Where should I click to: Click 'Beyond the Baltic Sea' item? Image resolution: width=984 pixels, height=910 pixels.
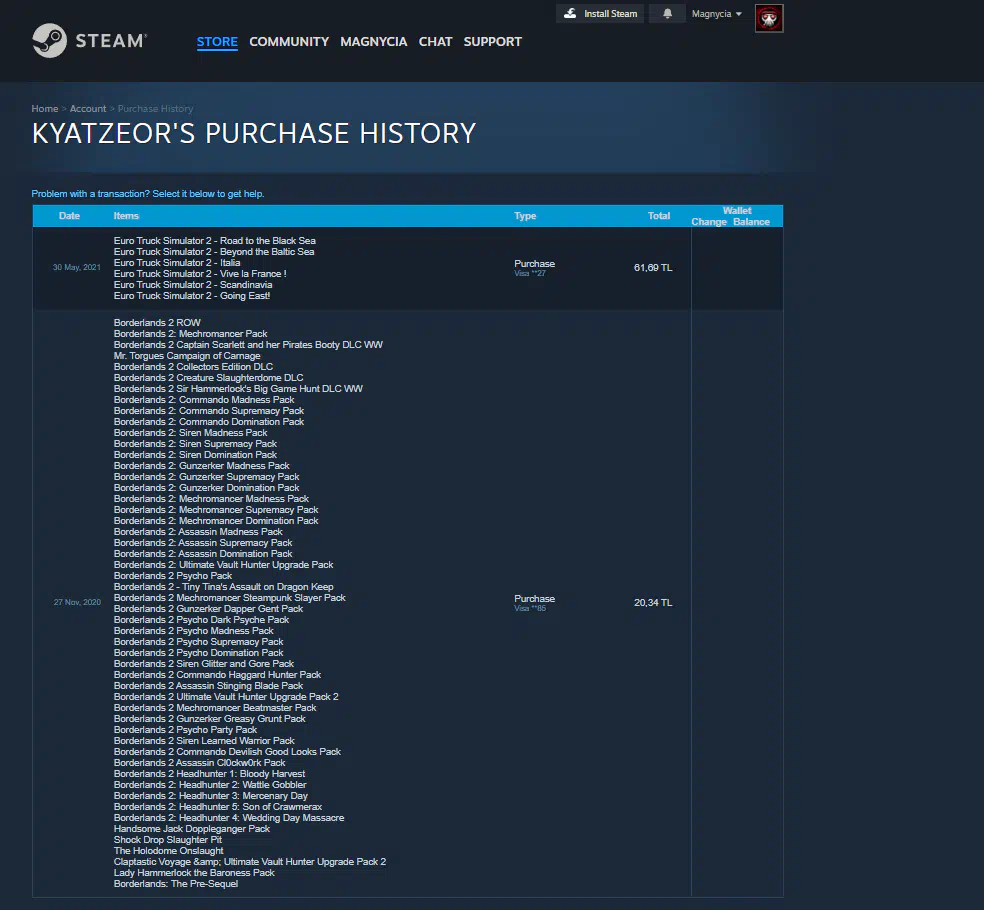(214, 252)
